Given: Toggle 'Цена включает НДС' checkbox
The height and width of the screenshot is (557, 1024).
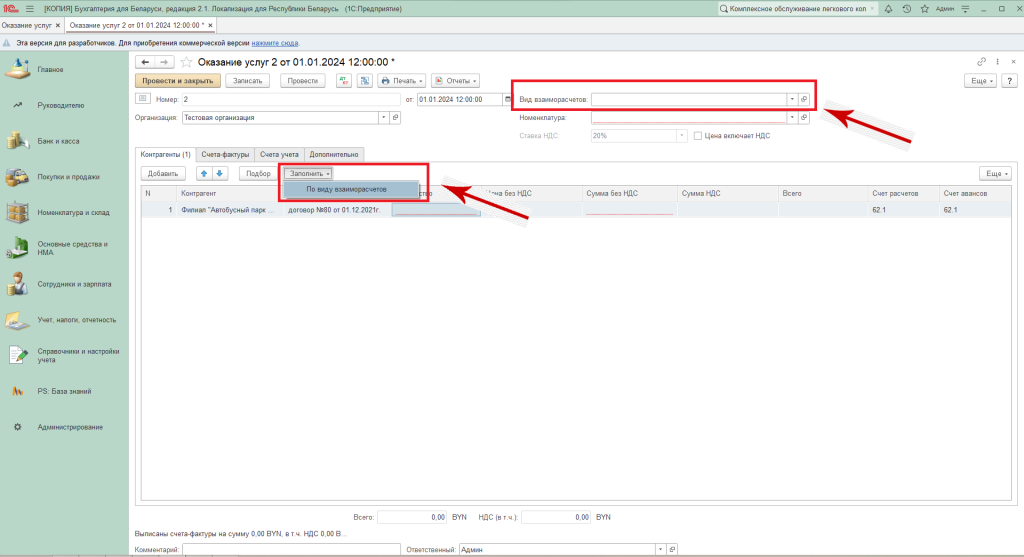Looking at the screenshot, I should click(698, 135).
